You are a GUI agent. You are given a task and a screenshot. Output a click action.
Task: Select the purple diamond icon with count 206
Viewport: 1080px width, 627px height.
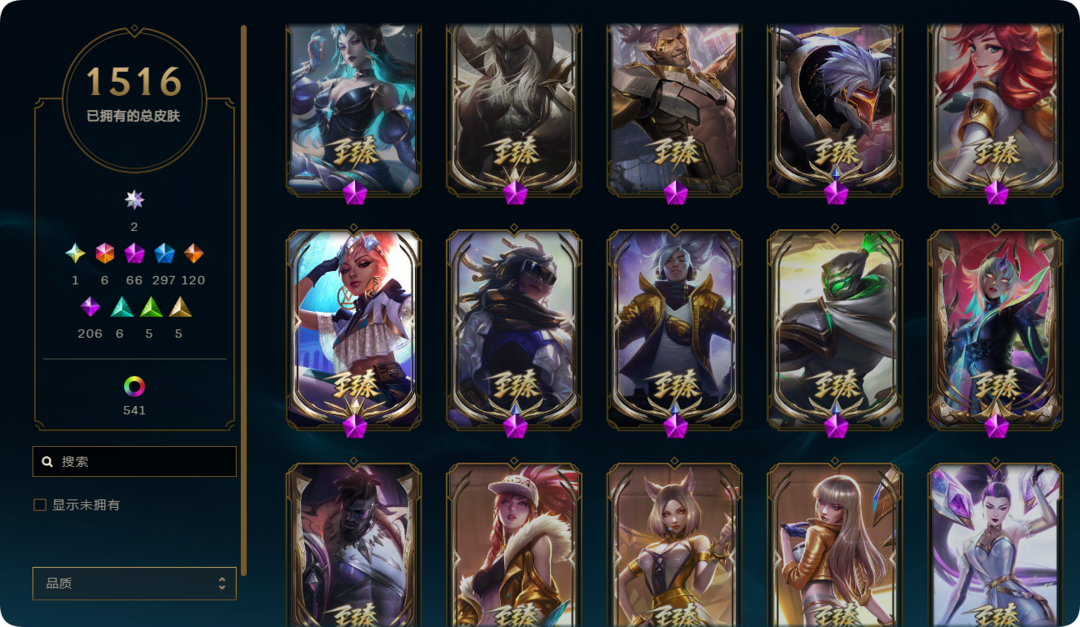click(x=90, y=307)
